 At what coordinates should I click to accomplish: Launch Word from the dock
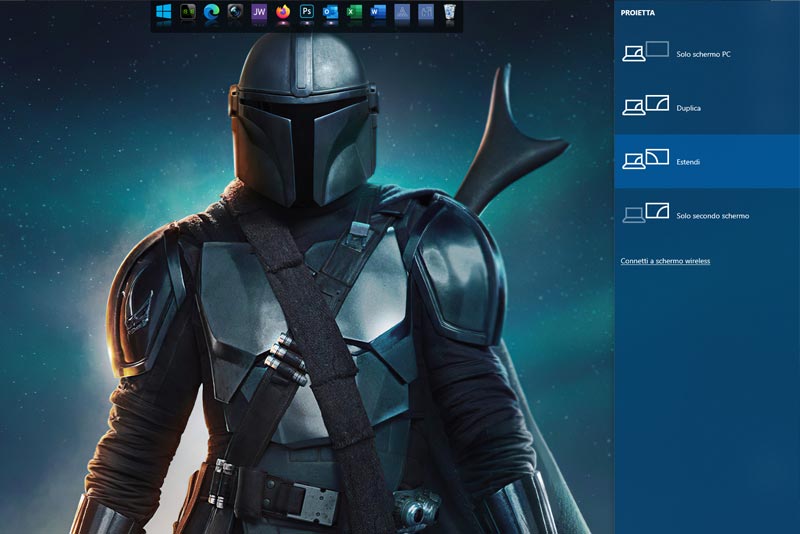tap(378, 12)
